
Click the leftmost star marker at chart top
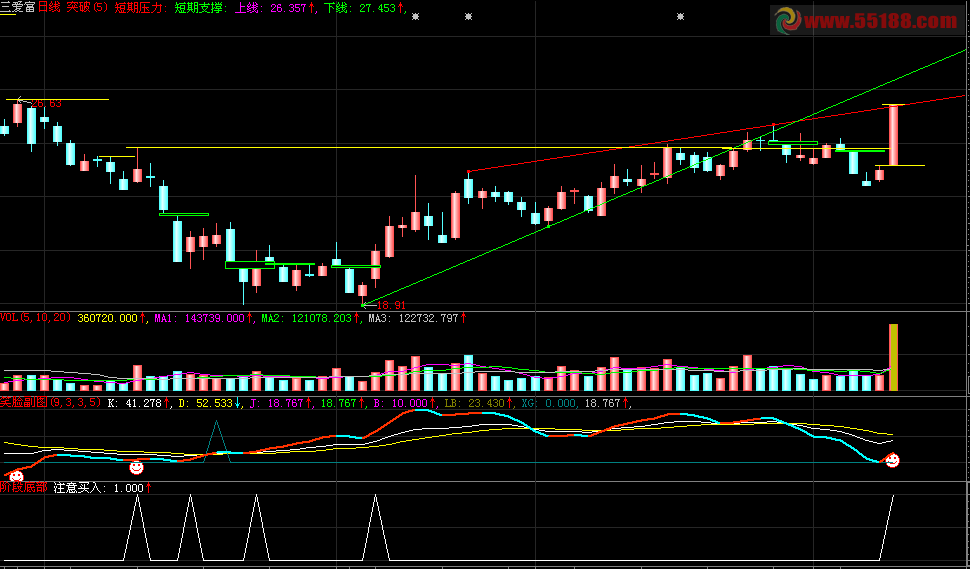415,17
